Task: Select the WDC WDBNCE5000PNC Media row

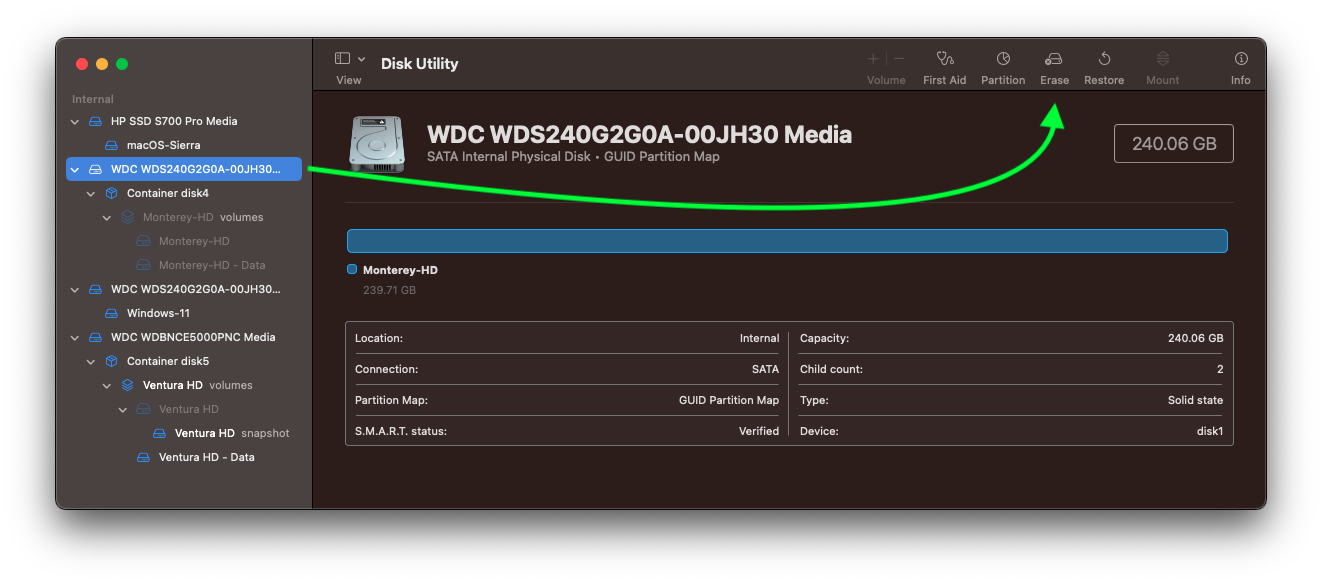Action: pyautogui.click(x=184, y=337)
